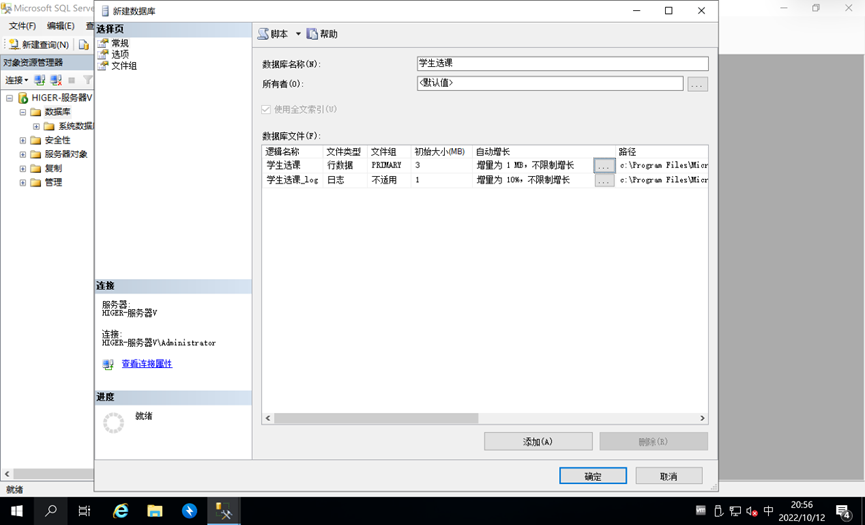
Task: Open the notification center icon
Action: click(843, 512)
